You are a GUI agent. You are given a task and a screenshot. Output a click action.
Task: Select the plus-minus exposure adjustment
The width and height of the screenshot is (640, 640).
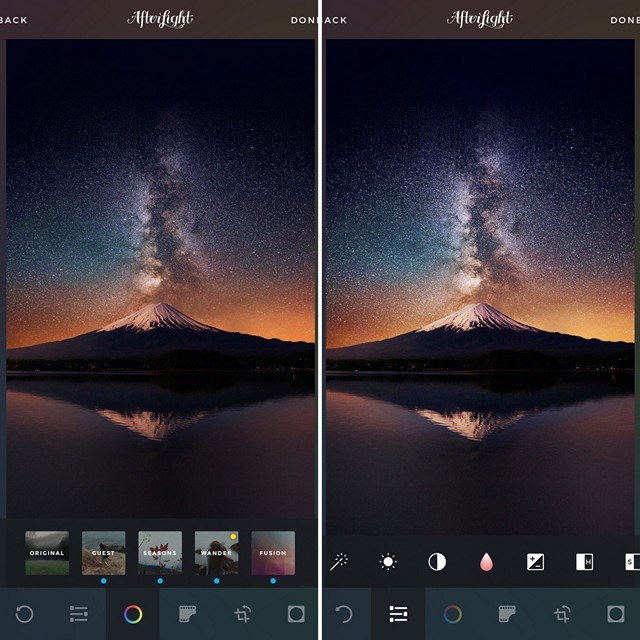pyautogui.click(x=535, y=562)
